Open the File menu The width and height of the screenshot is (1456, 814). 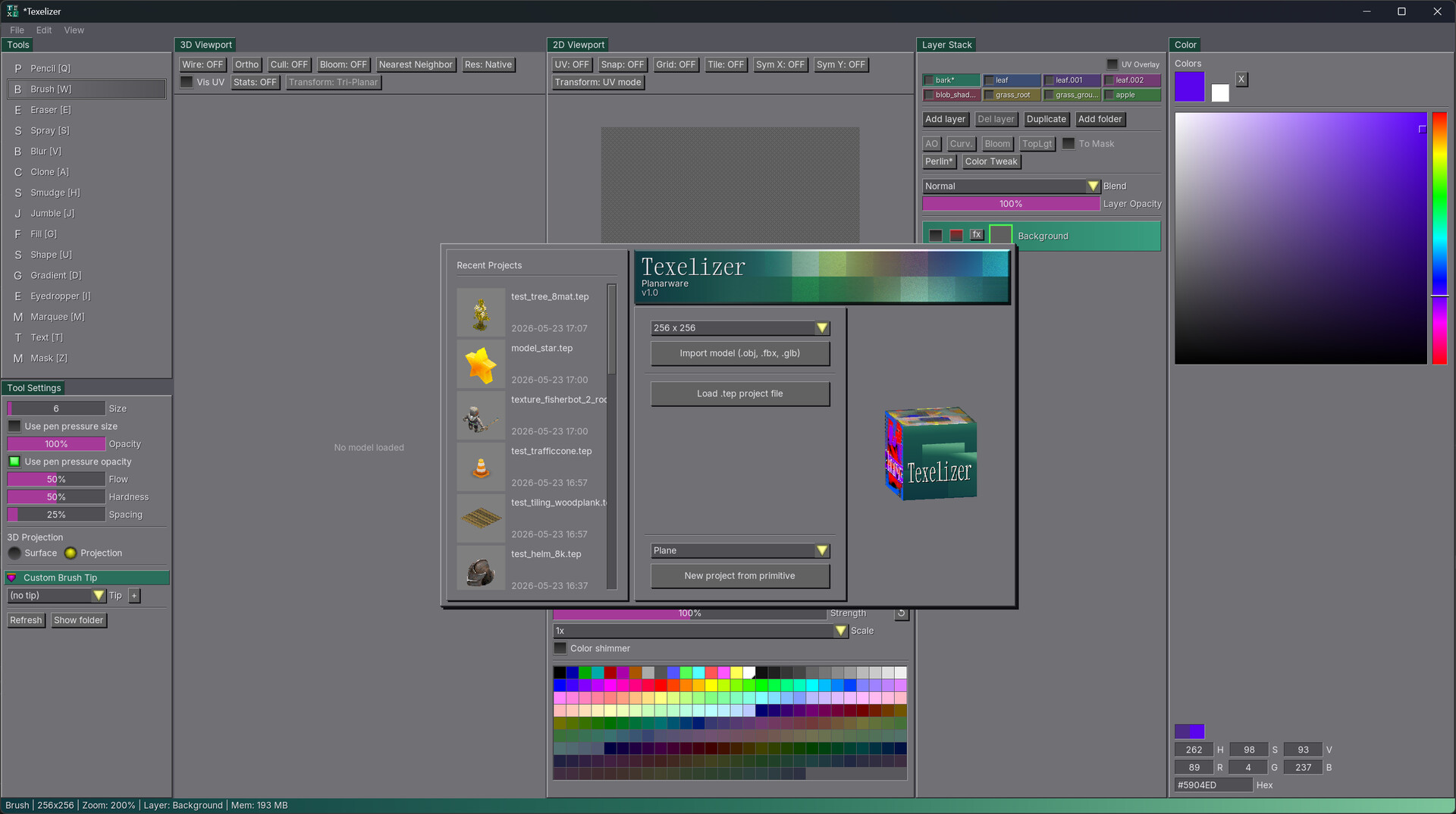pos(17,30)
